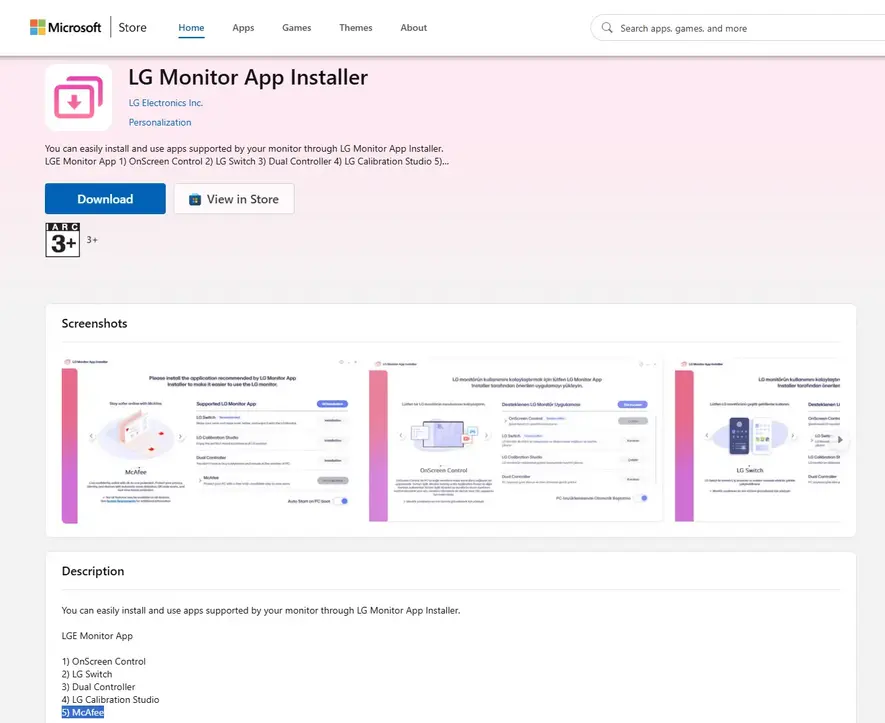Open the Apps tab
The image size is (885, 723).
(x=243, y=28)
